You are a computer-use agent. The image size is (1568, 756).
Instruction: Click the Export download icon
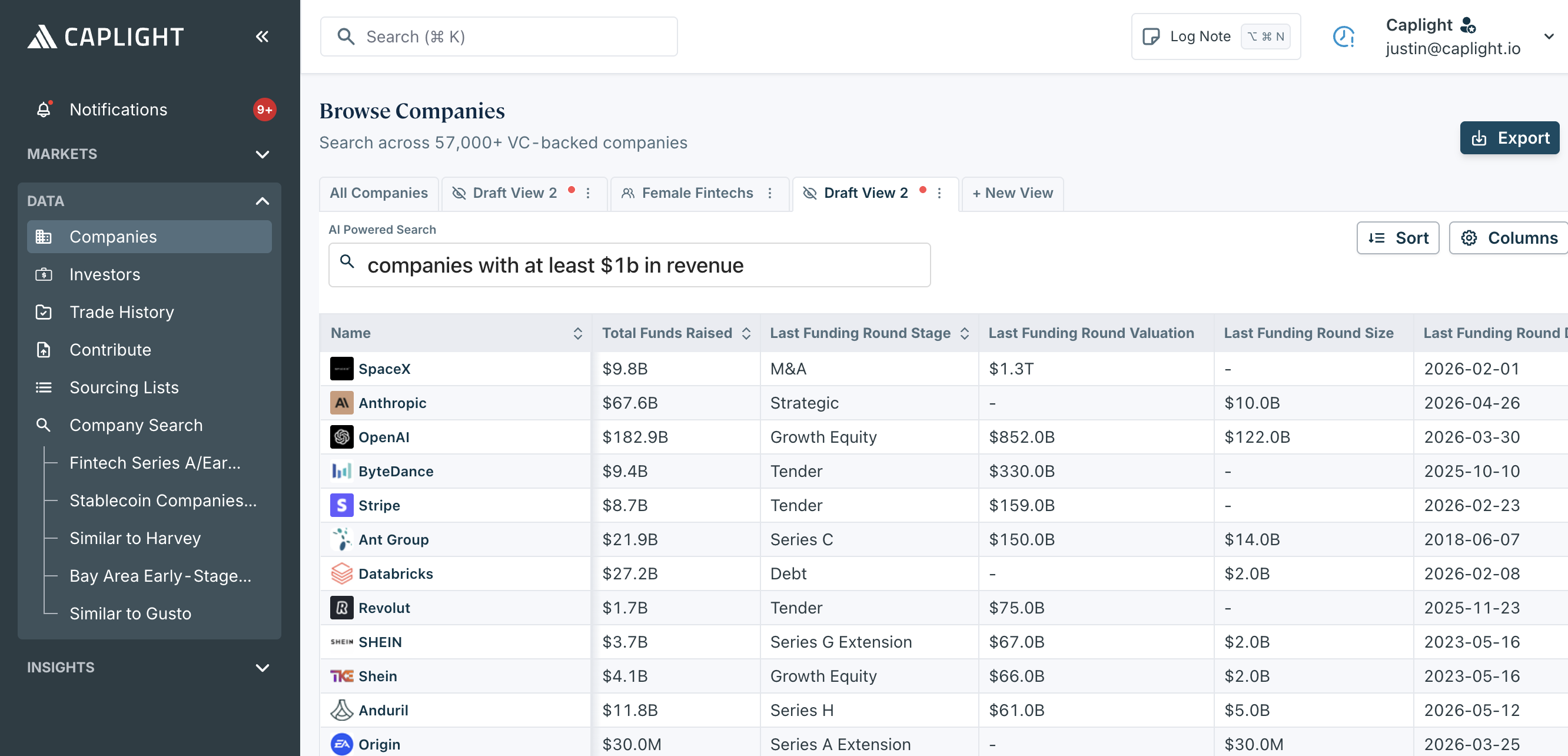(1479, 138)
